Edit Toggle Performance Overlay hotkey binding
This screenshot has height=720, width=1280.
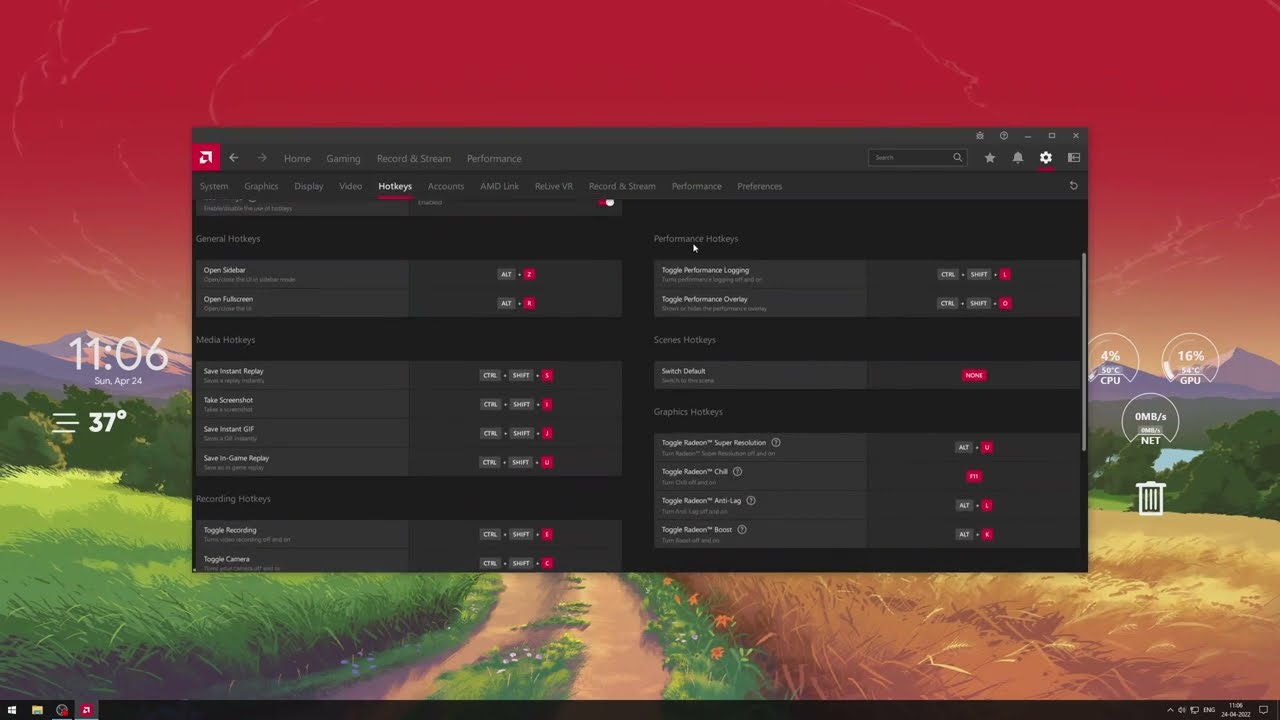pos(974,303)
